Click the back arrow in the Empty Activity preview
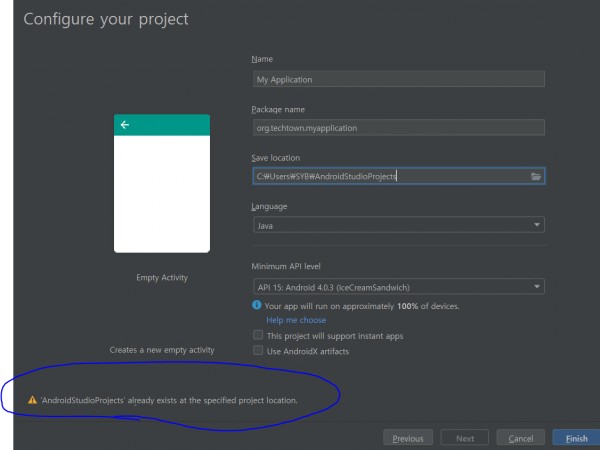Screen dimensions: 600x450 [x=125, y=125]
